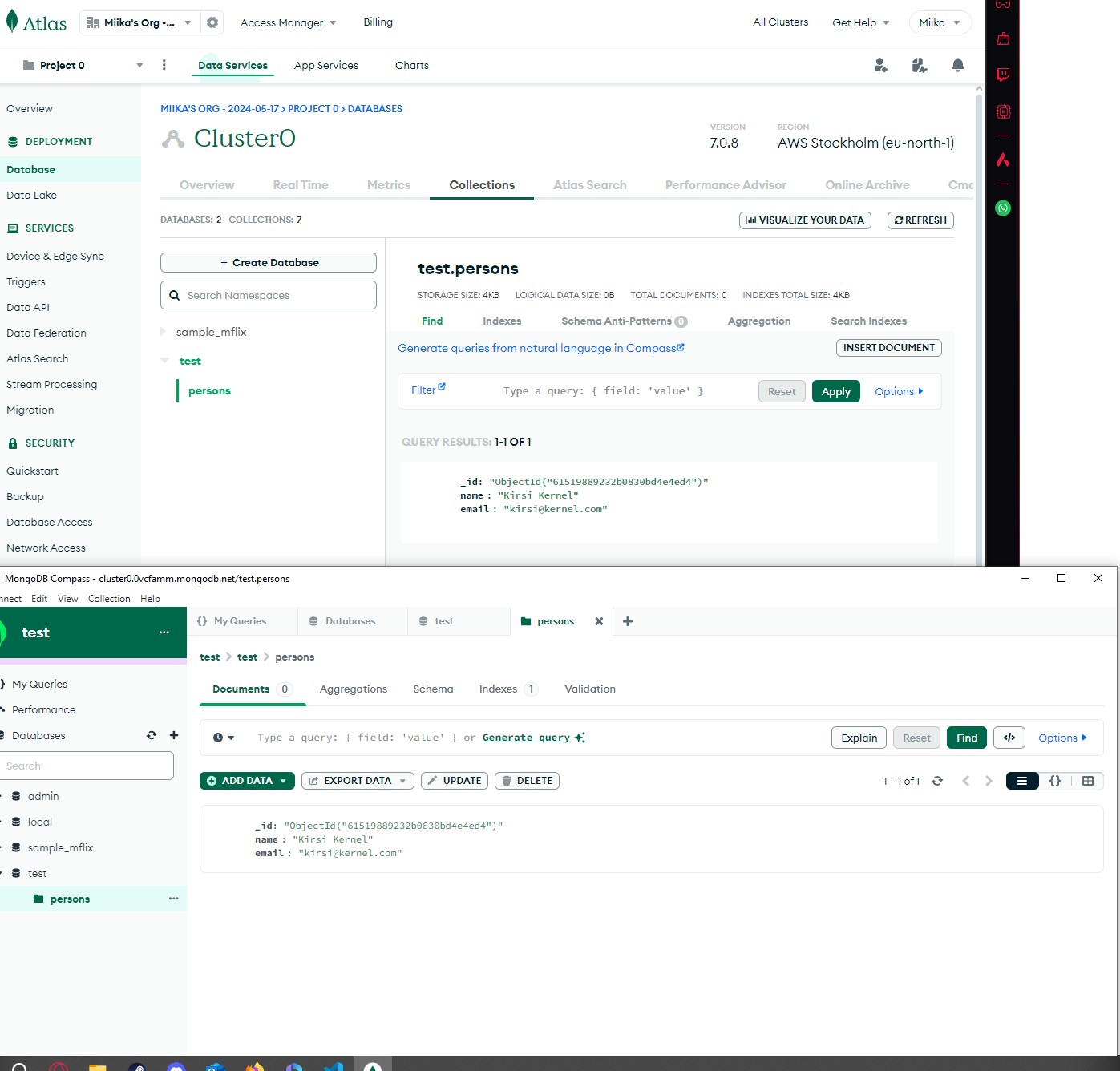Click the Atlas page vertical scrollbar
This screenshot has width=1120, height=1071.
click(979, 321)
